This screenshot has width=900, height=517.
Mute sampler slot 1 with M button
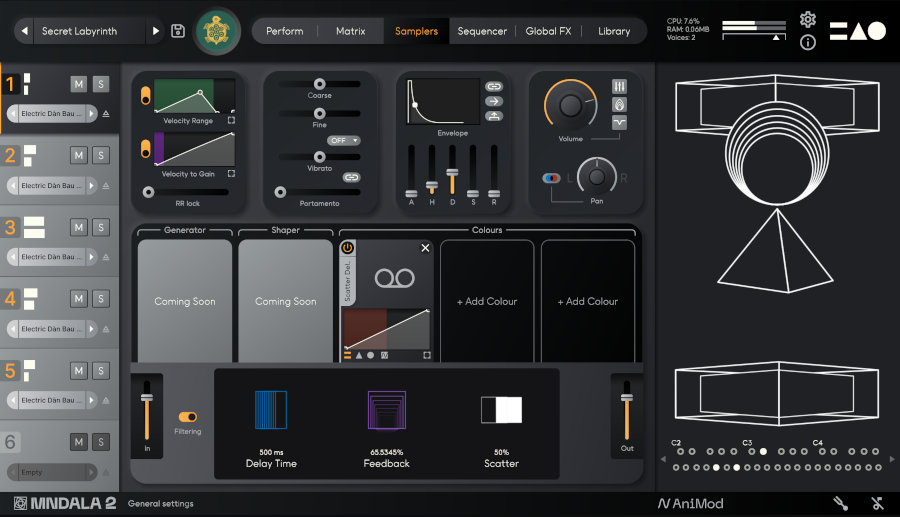[78, 83]
